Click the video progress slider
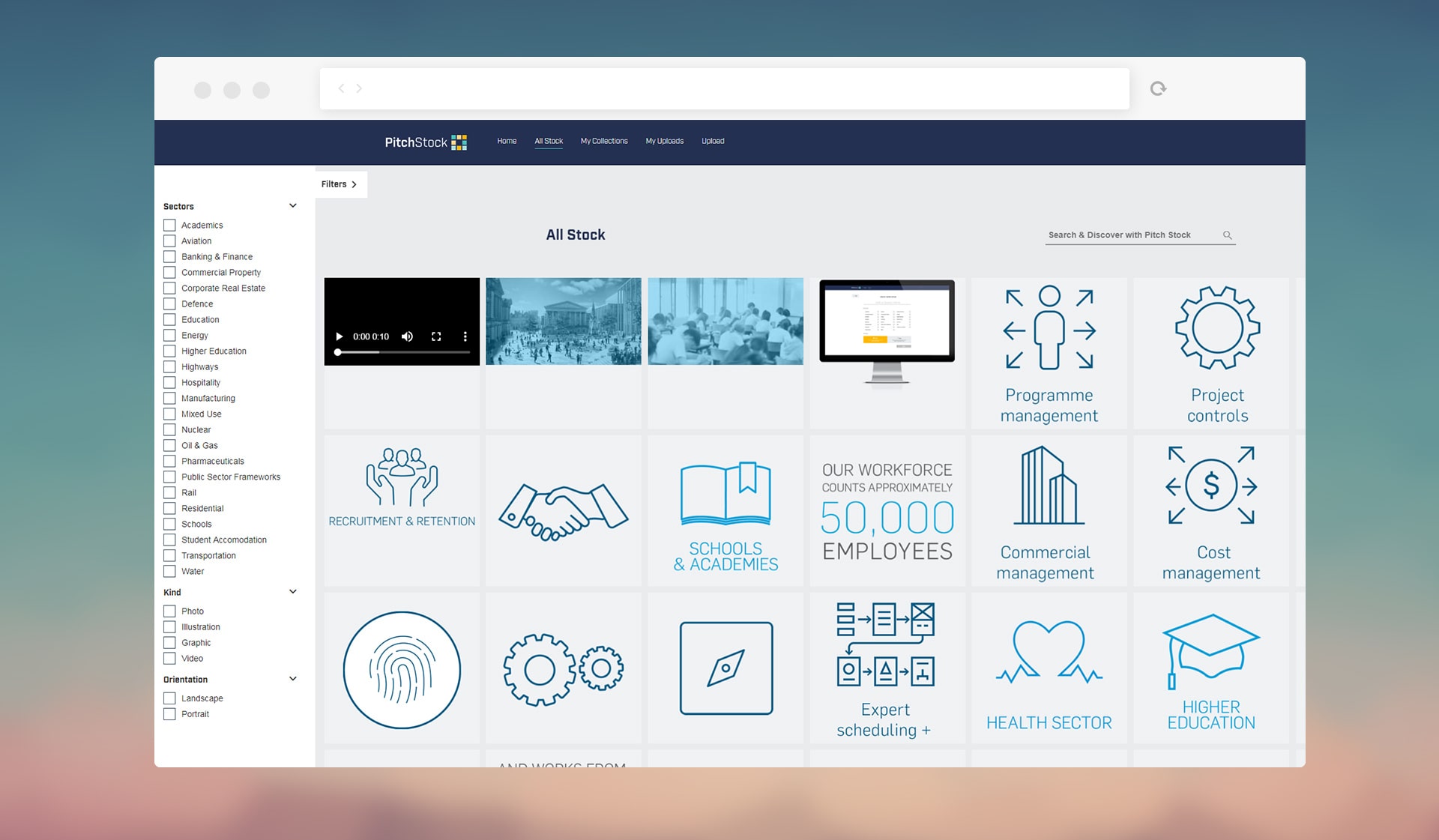Viewport: 1439px width, 840px height. tap(402, 352)
